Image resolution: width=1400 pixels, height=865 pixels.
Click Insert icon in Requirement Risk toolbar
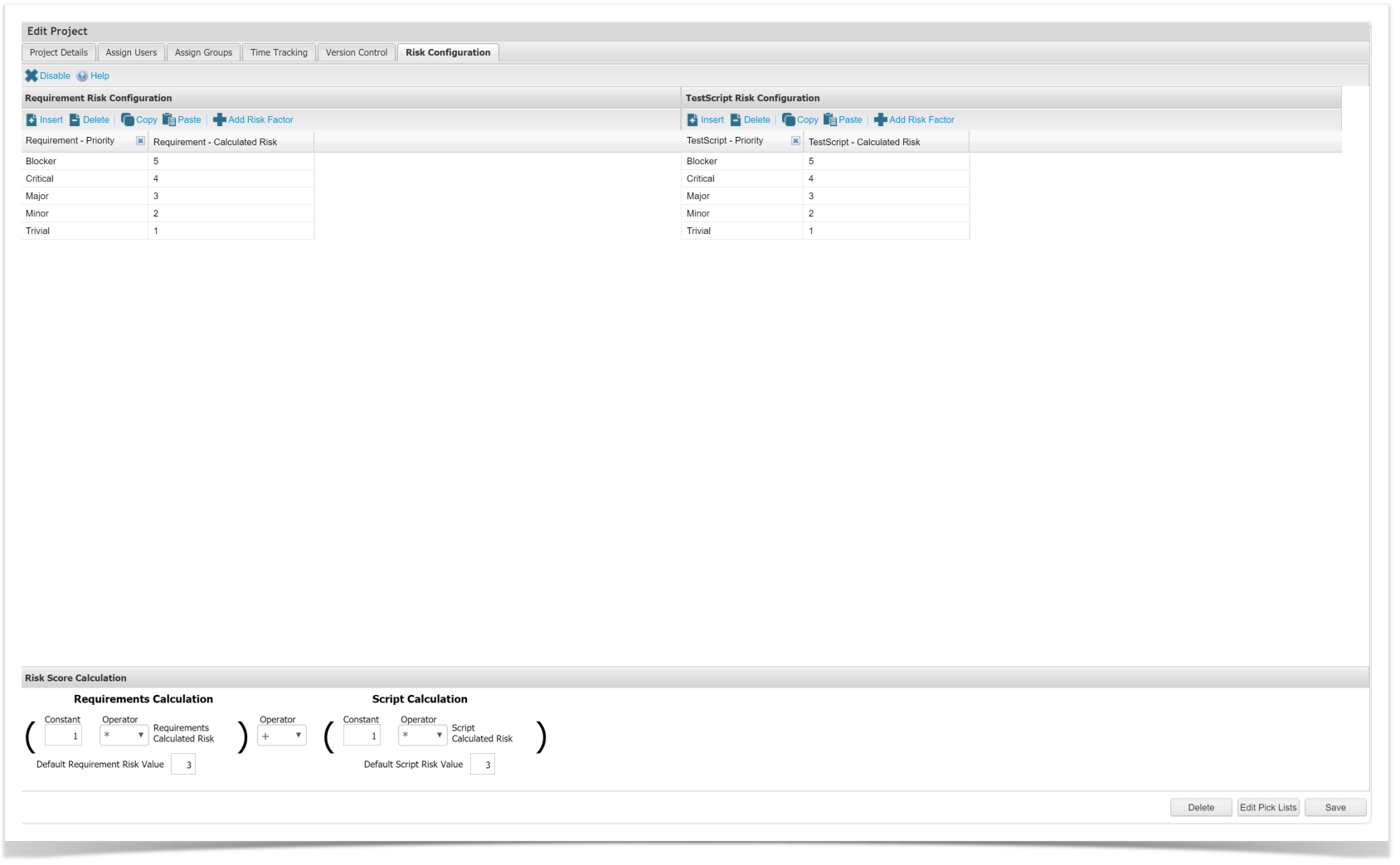[x=32, y=120]
